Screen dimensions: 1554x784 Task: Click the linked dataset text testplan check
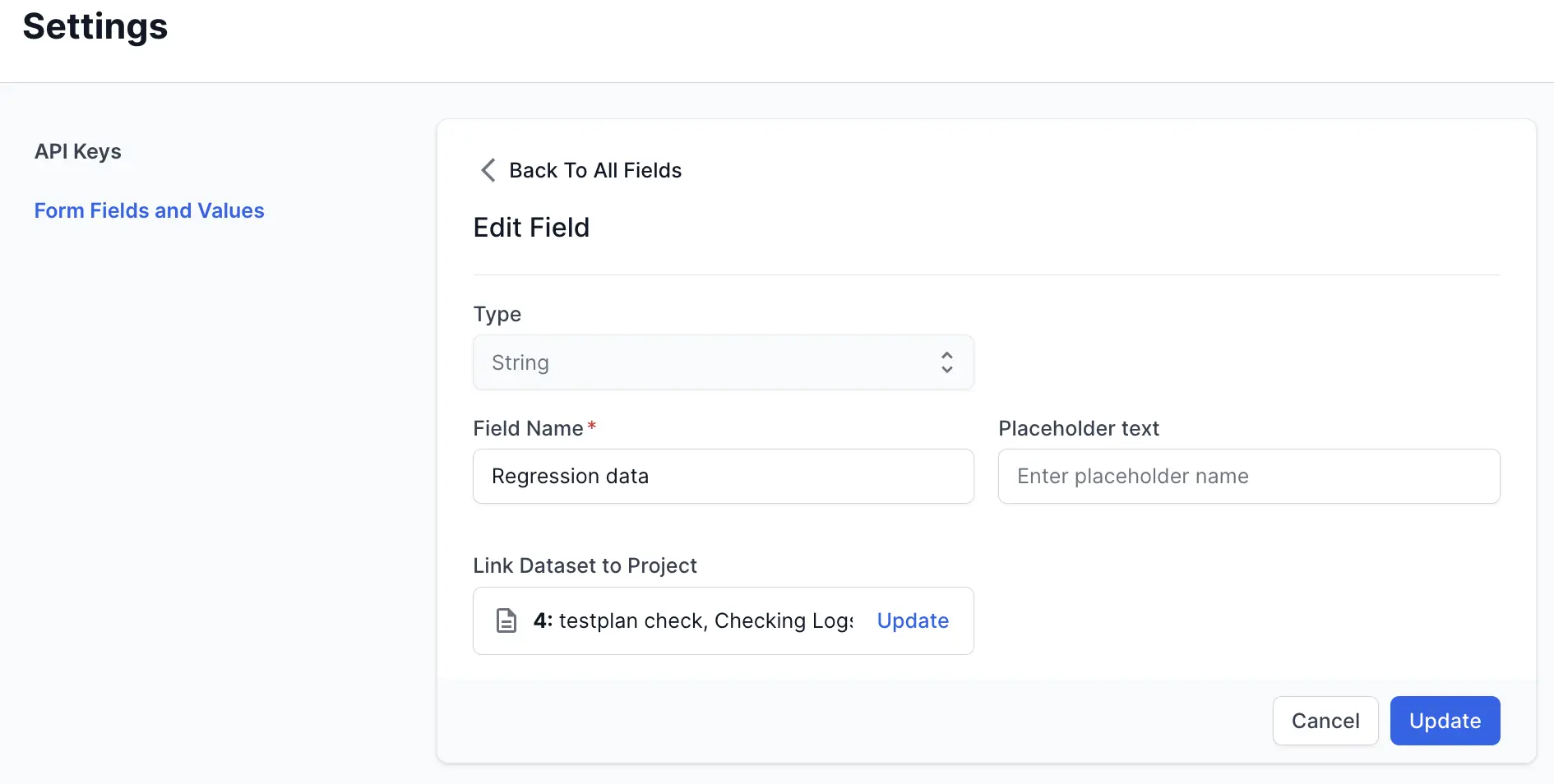tap(693, 620)
